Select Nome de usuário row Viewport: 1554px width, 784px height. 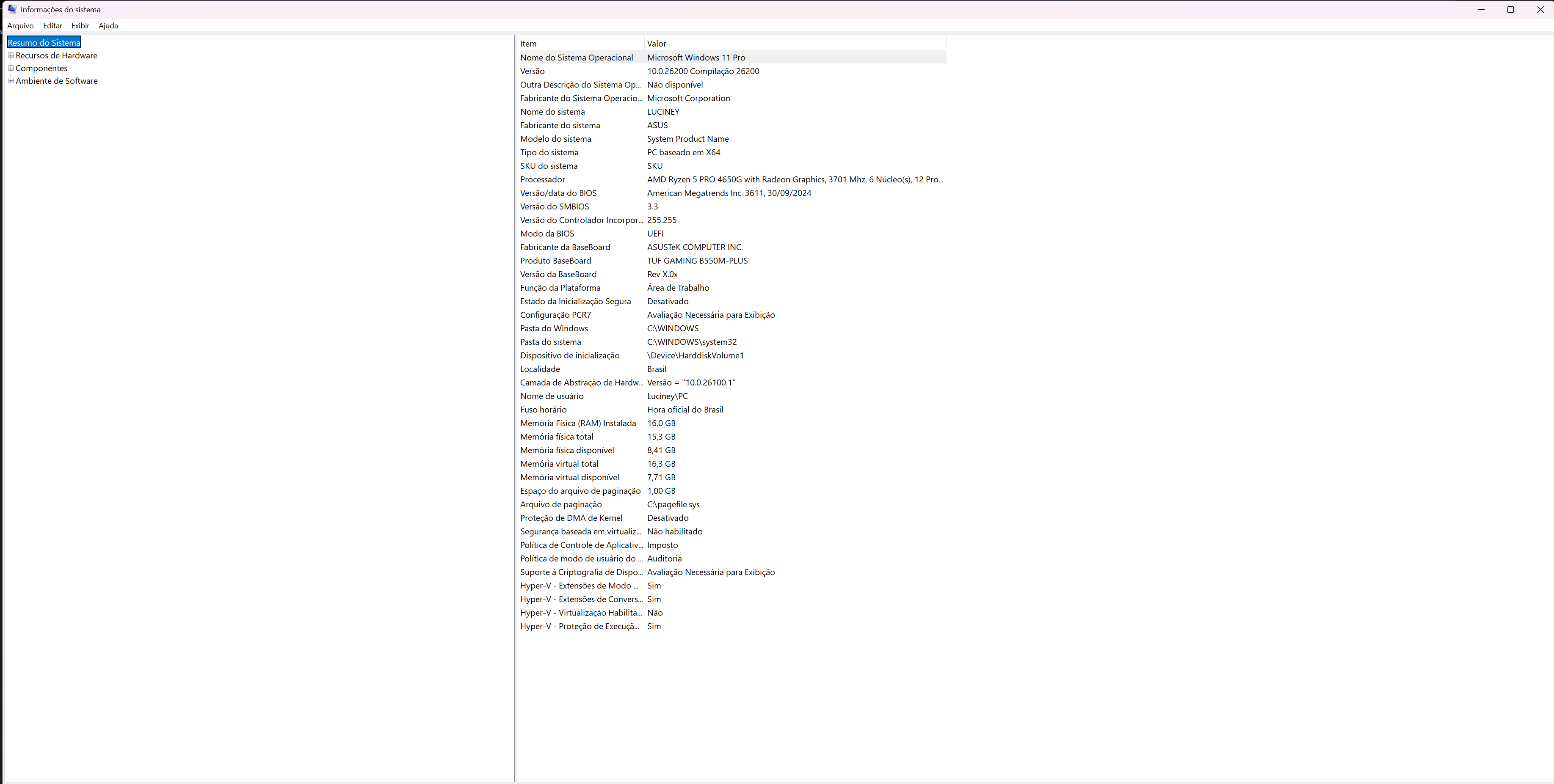click(x=732, y=396)
